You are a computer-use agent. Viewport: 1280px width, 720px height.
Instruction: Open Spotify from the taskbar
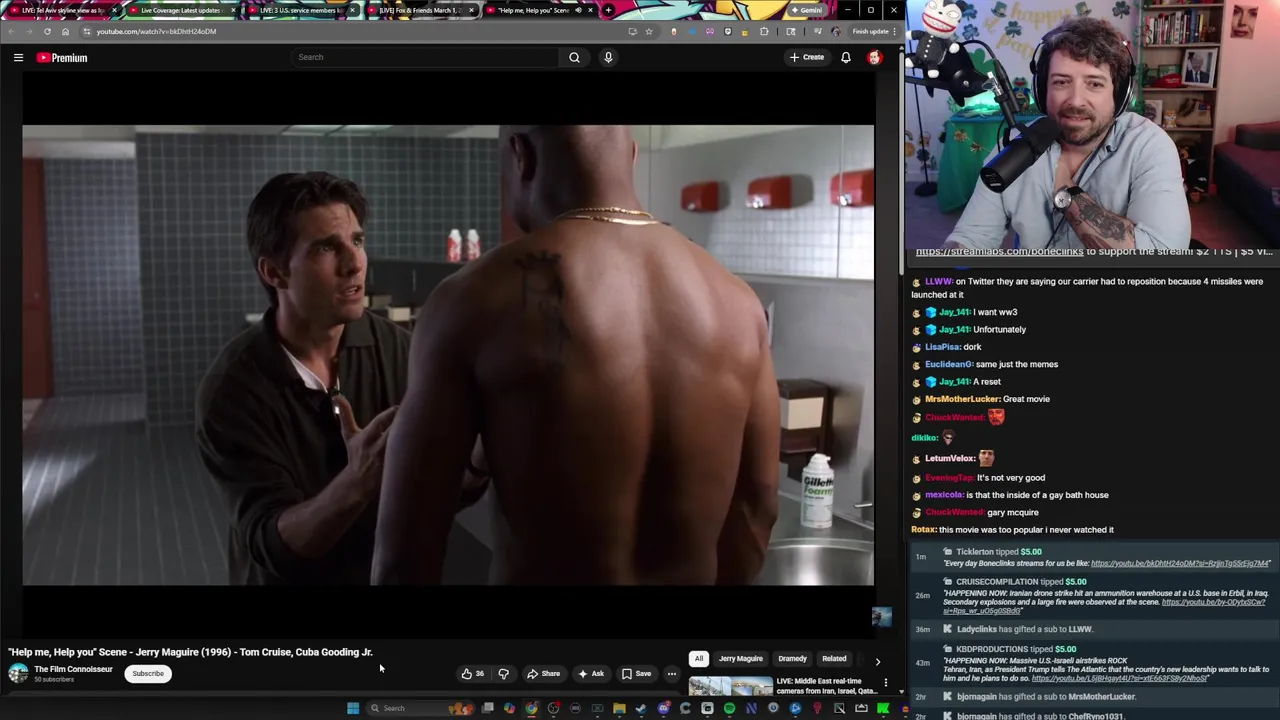tap(729, 708)
